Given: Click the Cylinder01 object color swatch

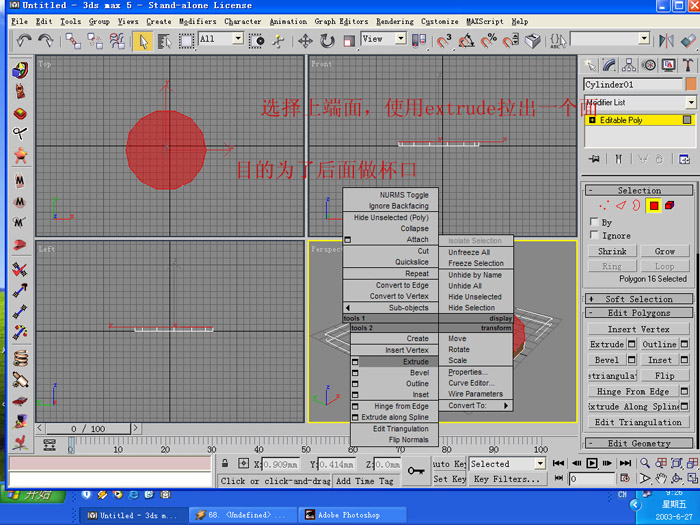Looking at the screenshot, I should (x=691, y=84).
